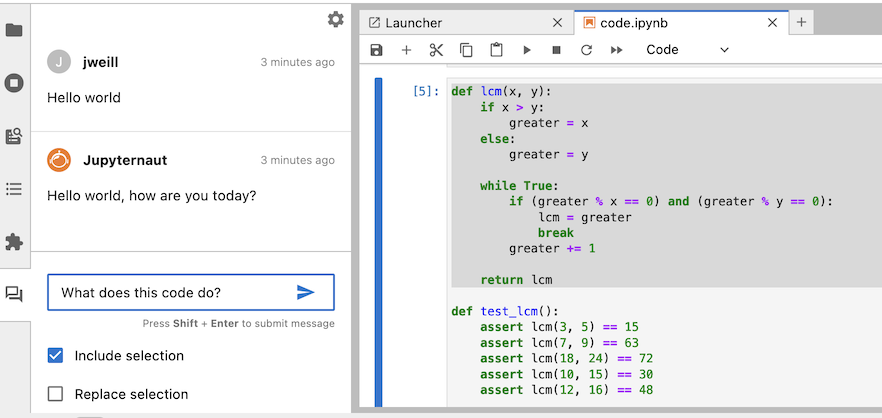Screen dimensions: 882x418
Task: Click the 'lcm = greater' line
Action: tap(584, 217)
